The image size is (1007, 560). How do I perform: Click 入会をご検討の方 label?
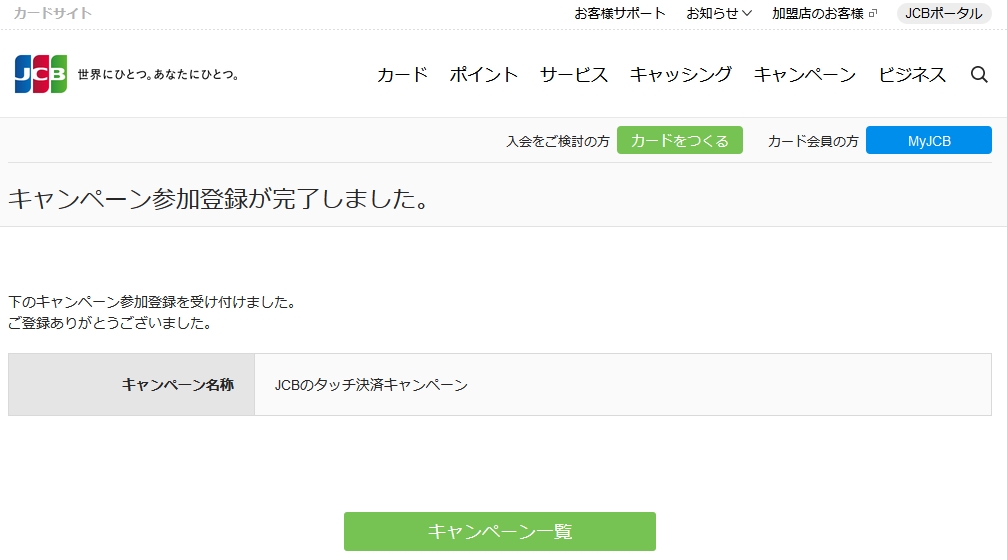point(557,141)
